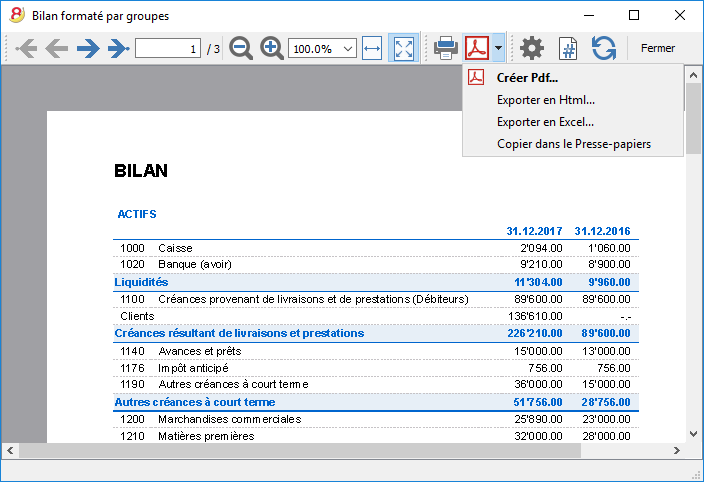Click the 226'210.00 total amount
Screen dimensions: 704x482
tap(535, 333)
